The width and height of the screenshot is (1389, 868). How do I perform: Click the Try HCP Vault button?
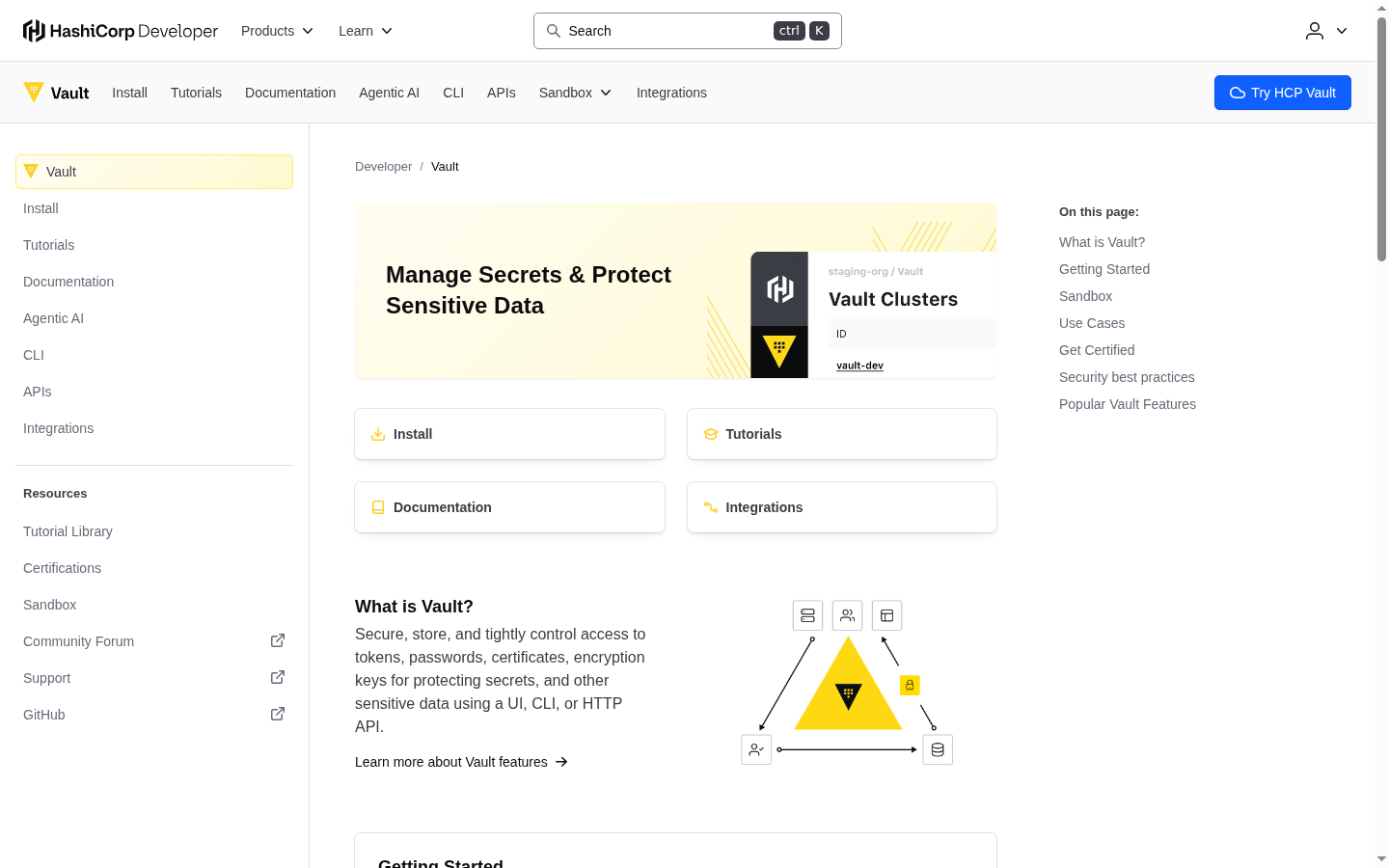tap(1283, 93)
